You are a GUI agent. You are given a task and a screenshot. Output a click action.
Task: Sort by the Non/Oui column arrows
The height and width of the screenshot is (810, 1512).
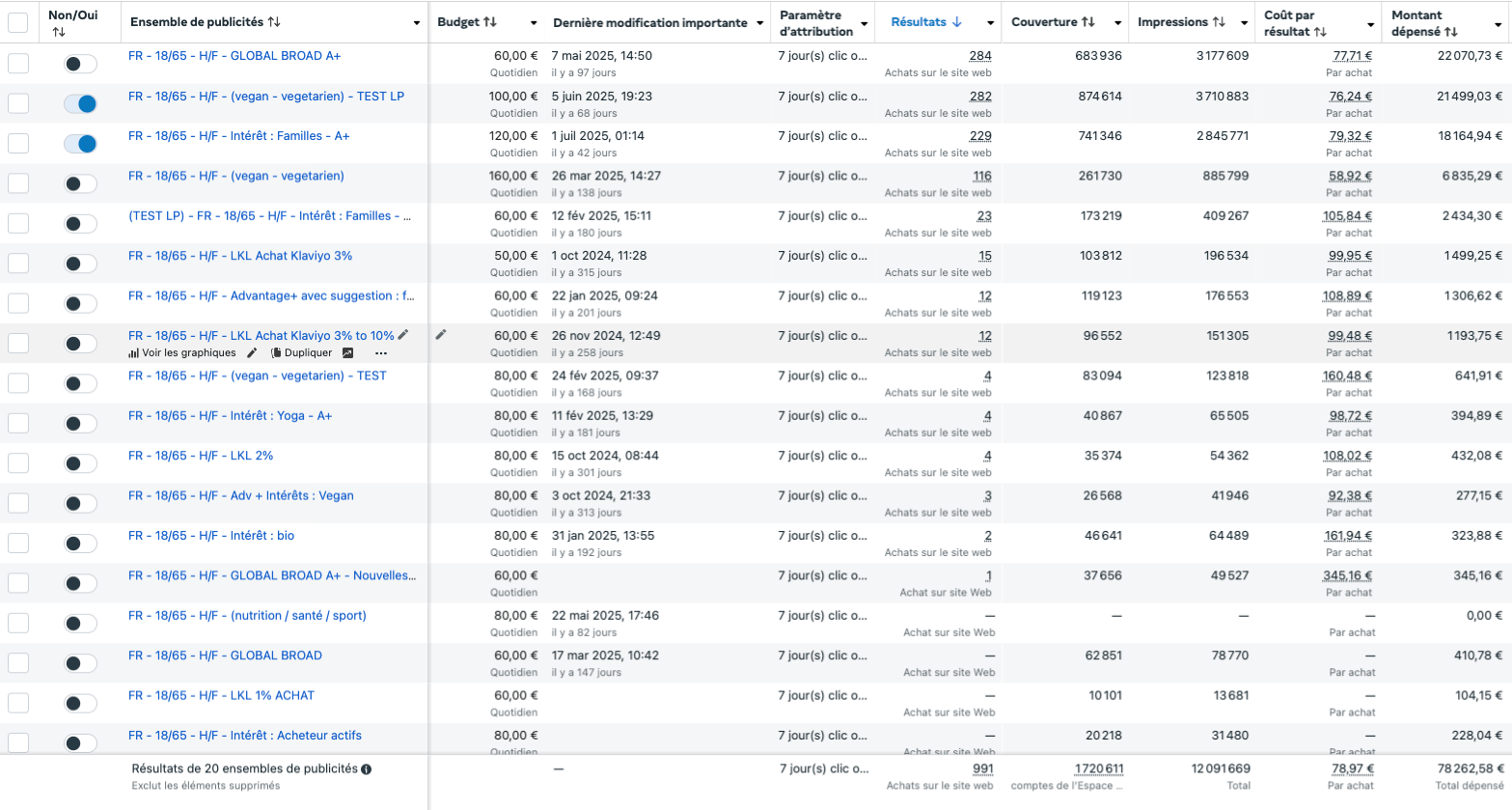click(x=59, y=32)
